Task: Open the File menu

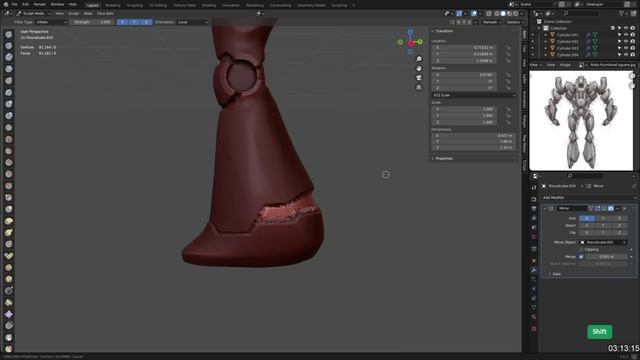Action: pos(14,4)
